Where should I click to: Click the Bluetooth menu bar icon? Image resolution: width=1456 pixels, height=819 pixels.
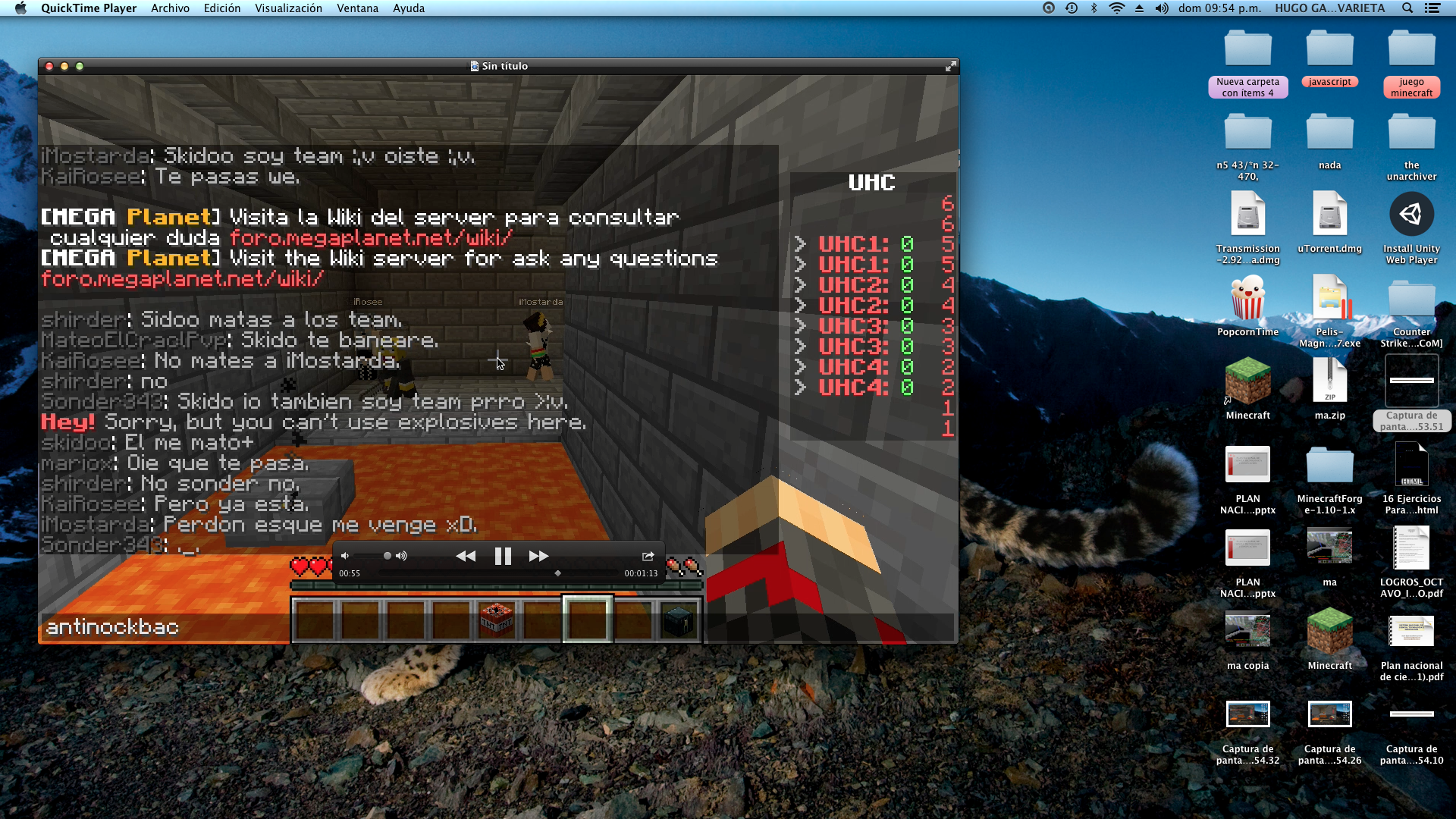(x=1094, y=8)
